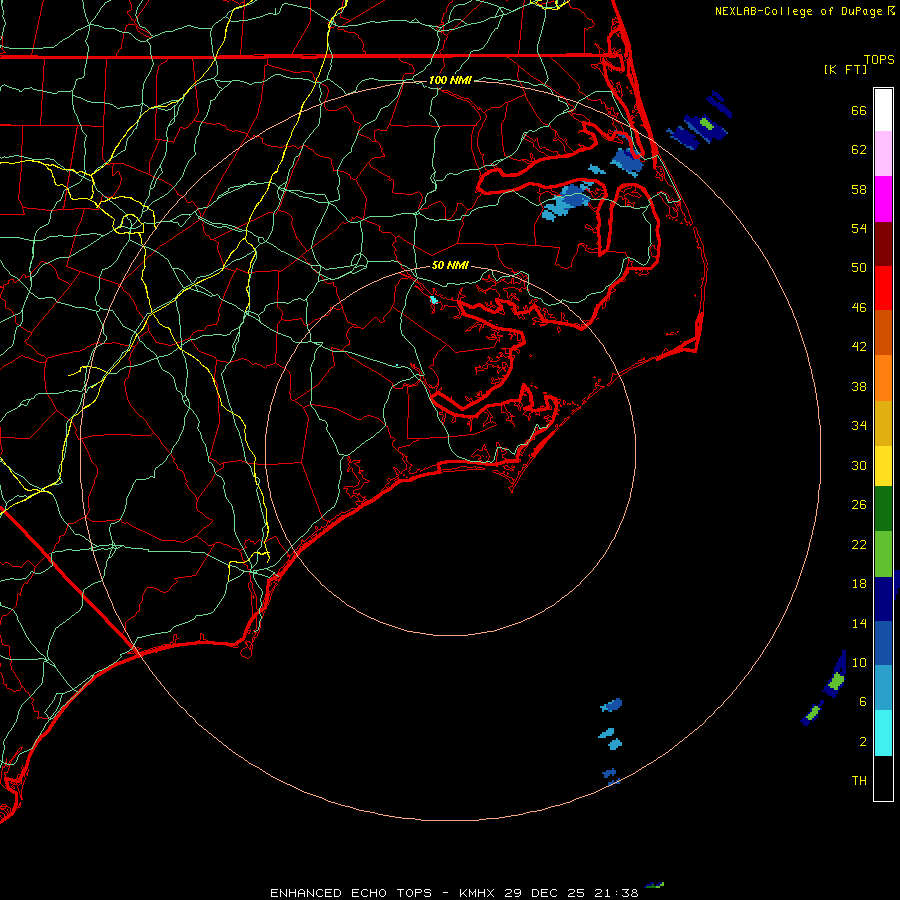Click the '6' legend value
This screenshot has height=900, width=900.
click(x=863, y=702)
